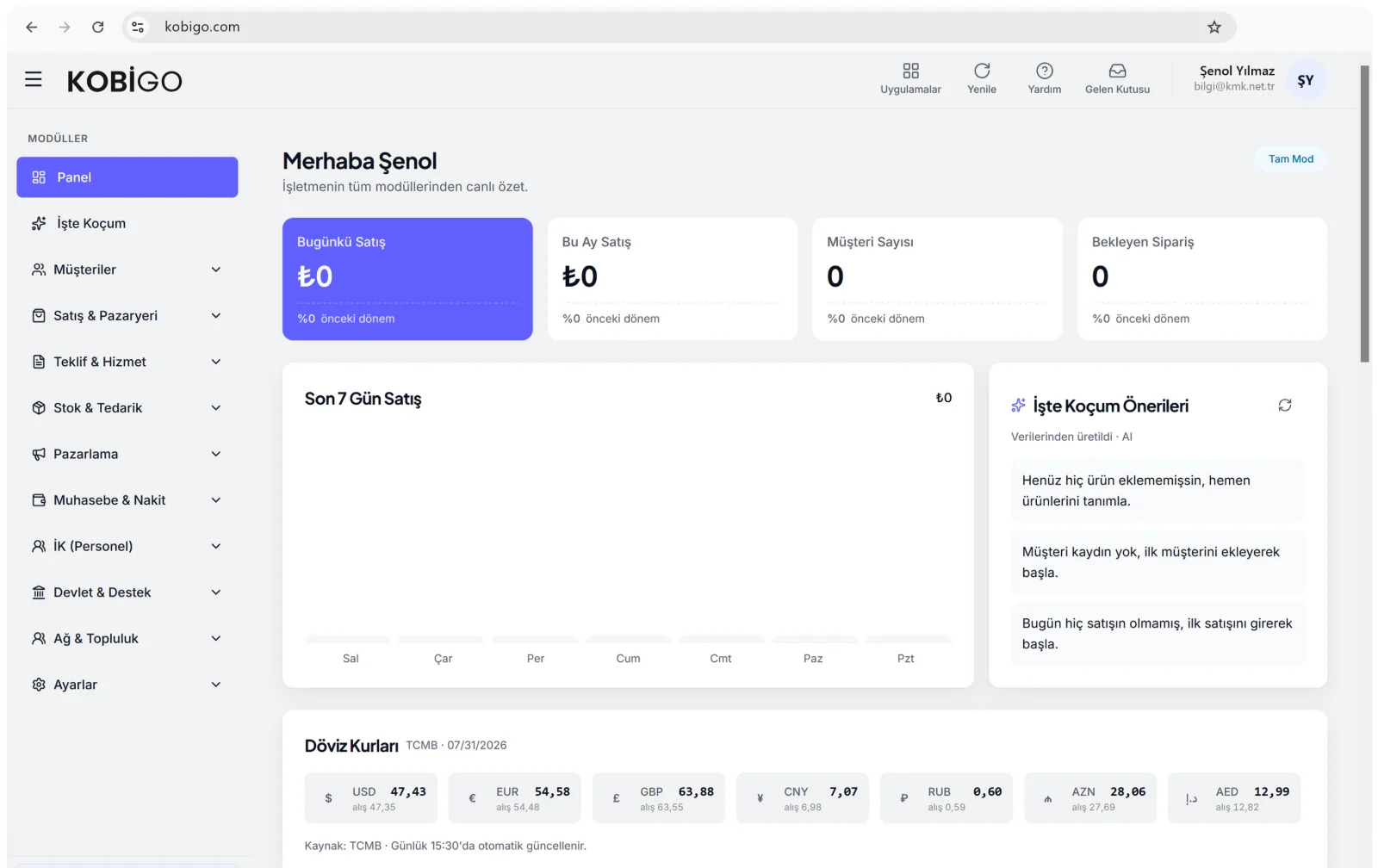Click the Ayarlar gear icon
The image size is (1378, 868).
[x=39, y=685]
